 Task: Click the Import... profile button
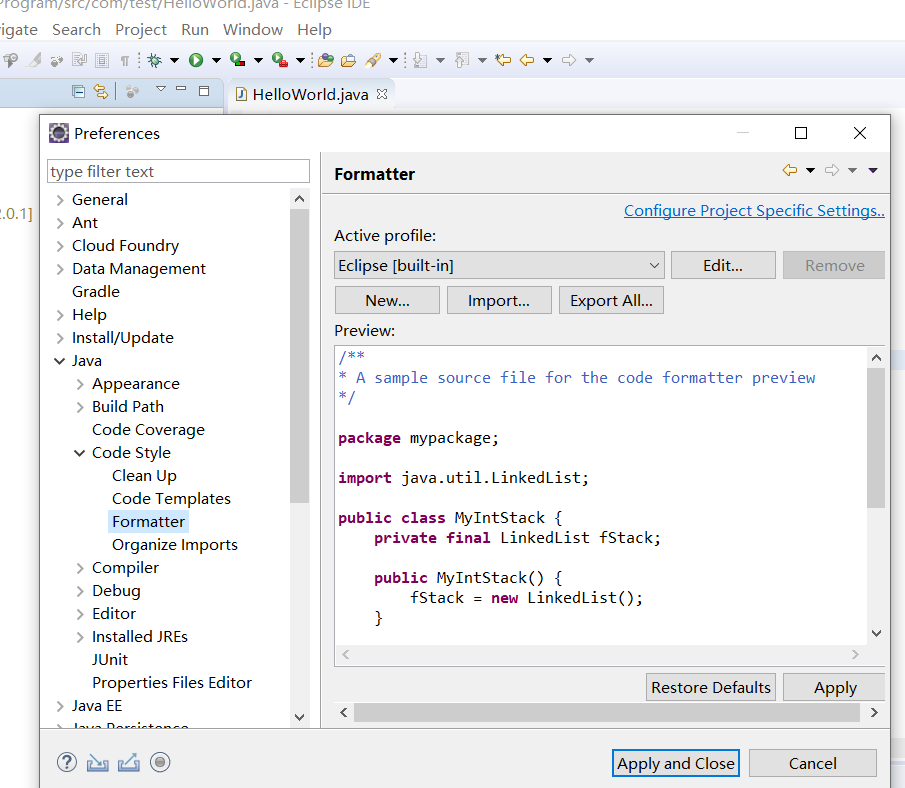(x=499, y=300)
